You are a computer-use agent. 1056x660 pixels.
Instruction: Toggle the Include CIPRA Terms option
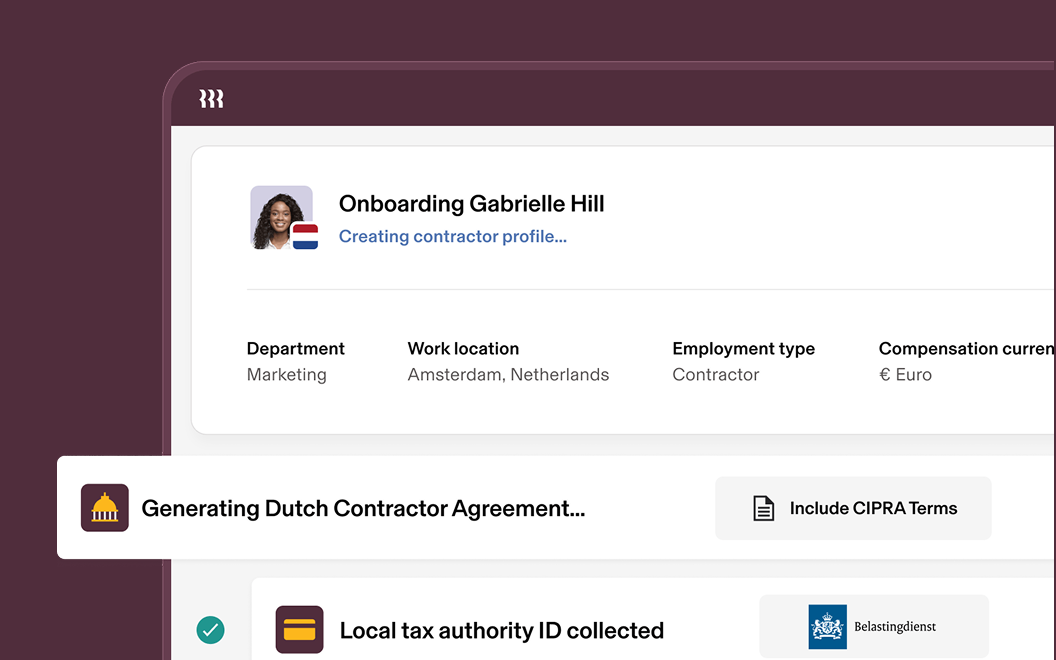[853, 508]
